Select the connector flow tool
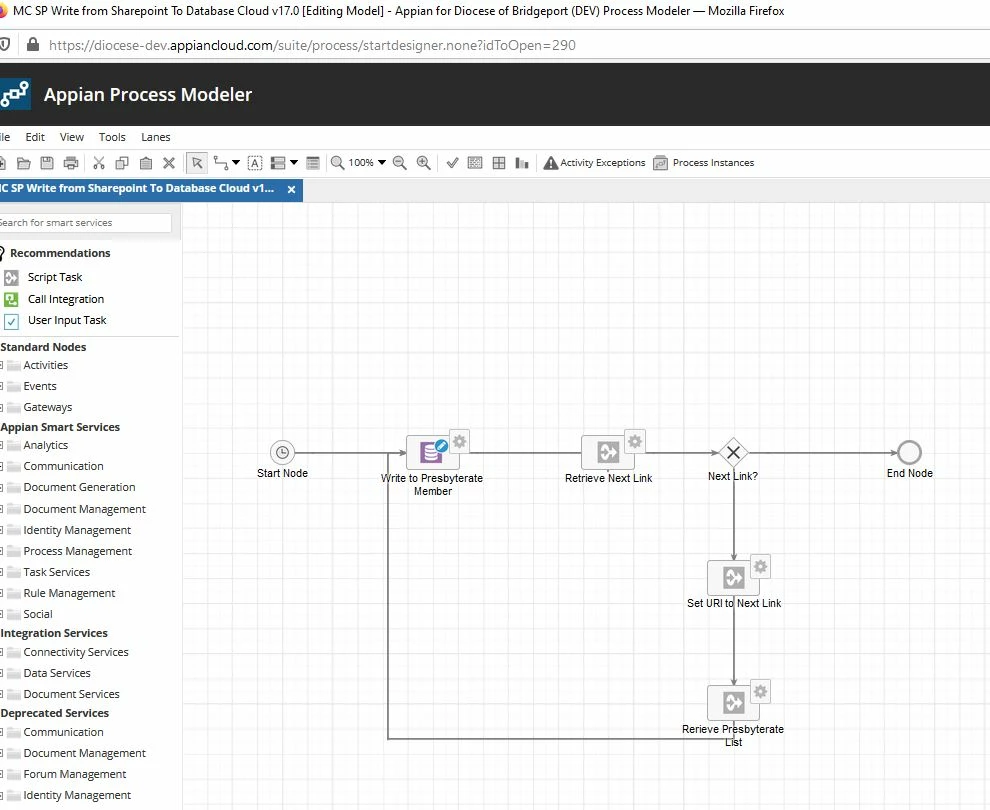This screenshot has width=990, height=810. 221,163
